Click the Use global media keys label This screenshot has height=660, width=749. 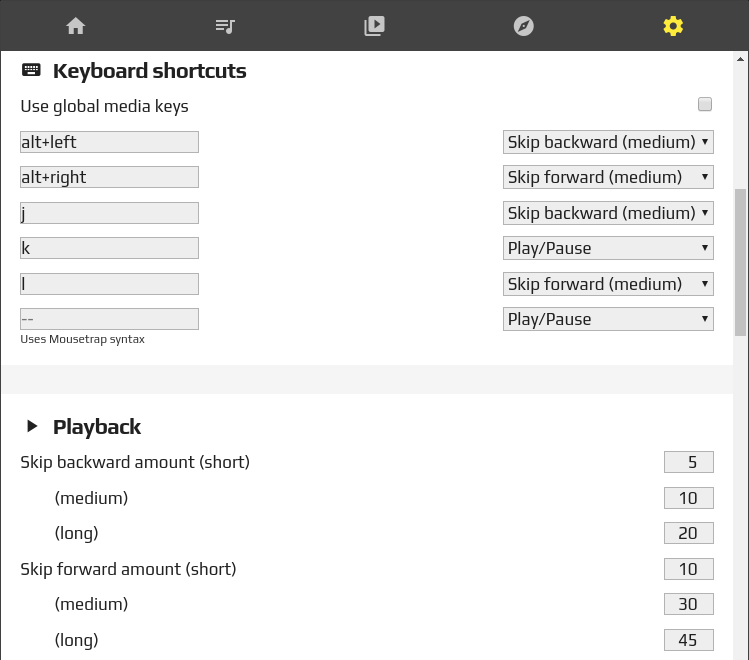pyautogui.click(x=104, y=106)
